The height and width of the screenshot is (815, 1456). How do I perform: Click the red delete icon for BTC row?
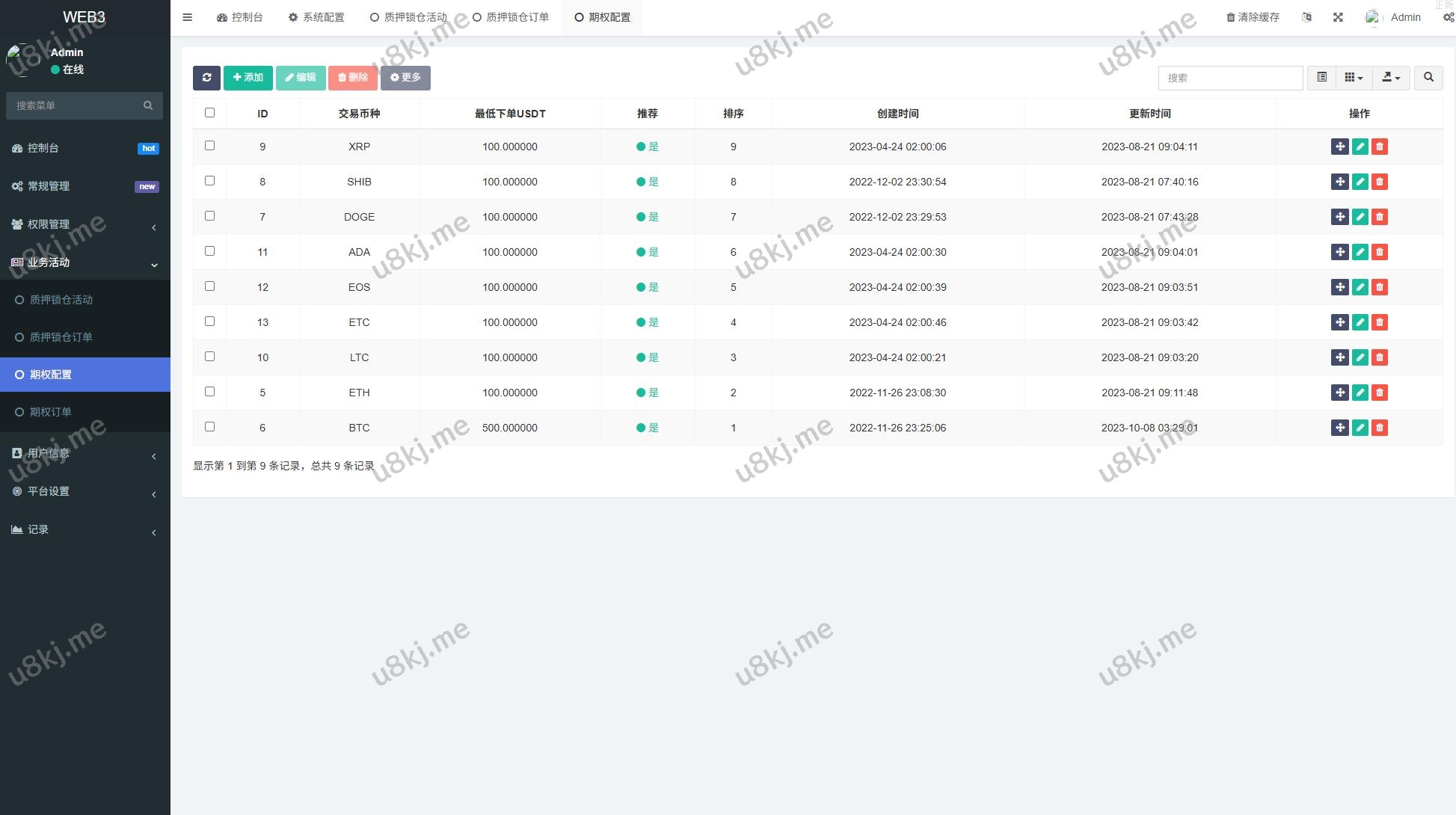pyautogui.click(x=1380, y=428)
